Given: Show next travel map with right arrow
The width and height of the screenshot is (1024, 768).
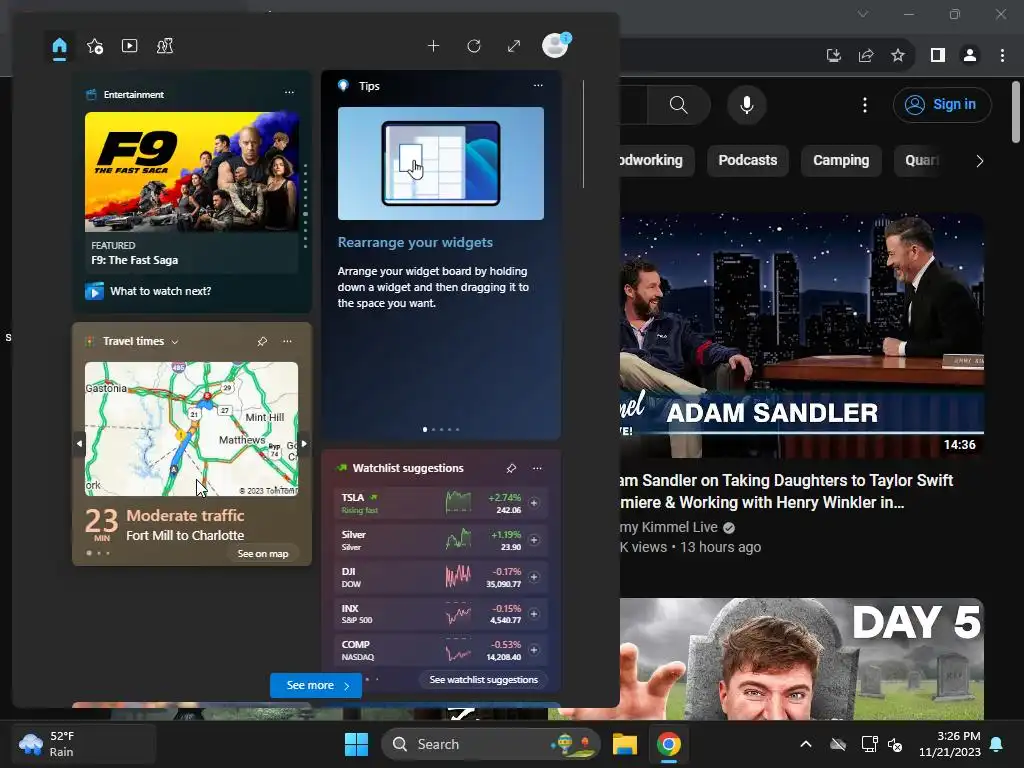Looking at the screenshot, I should (x=304, y=443).
